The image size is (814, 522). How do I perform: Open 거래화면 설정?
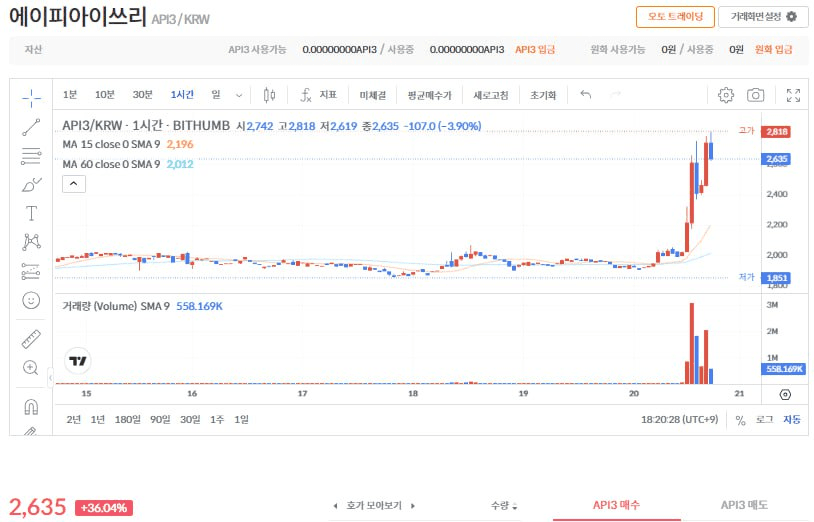pyautogui.click(x=763, y=17)
